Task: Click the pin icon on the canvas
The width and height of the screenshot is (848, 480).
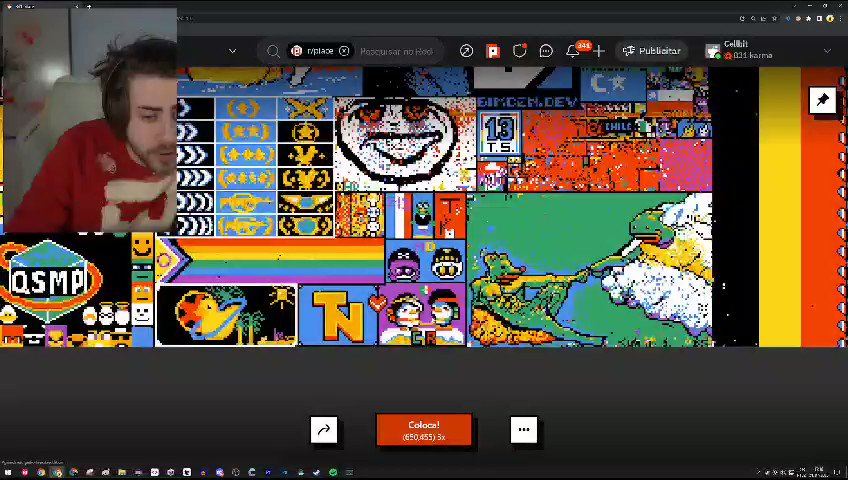Action: pyautogui.click(x=823, y=99)
